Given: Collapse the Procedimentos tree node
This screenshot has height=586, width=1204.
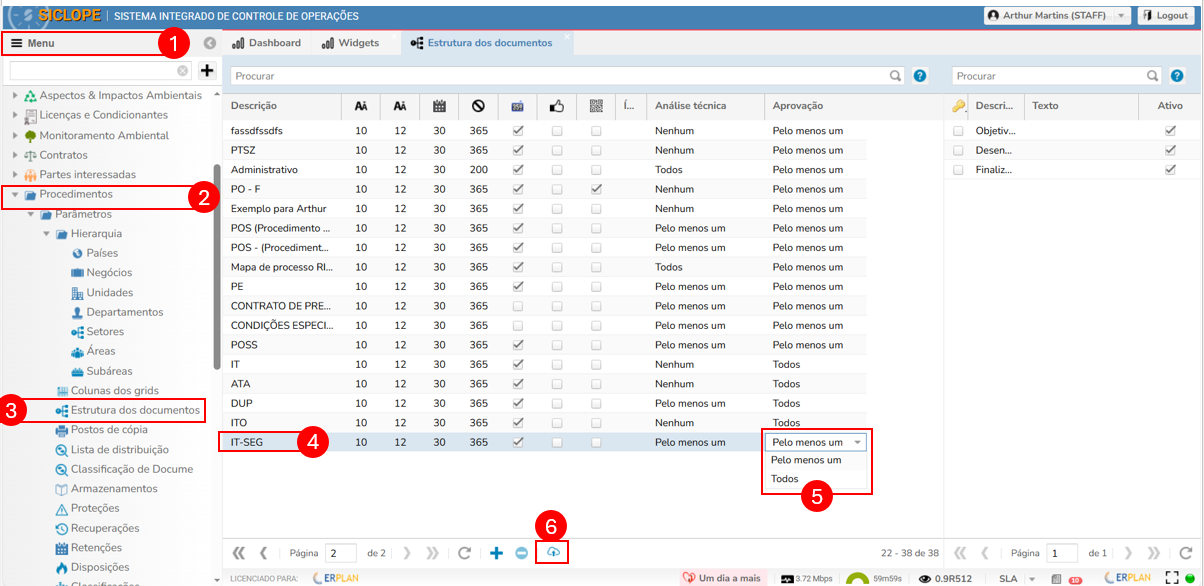Looking at the screenshot, I should (x=16, y=194).
